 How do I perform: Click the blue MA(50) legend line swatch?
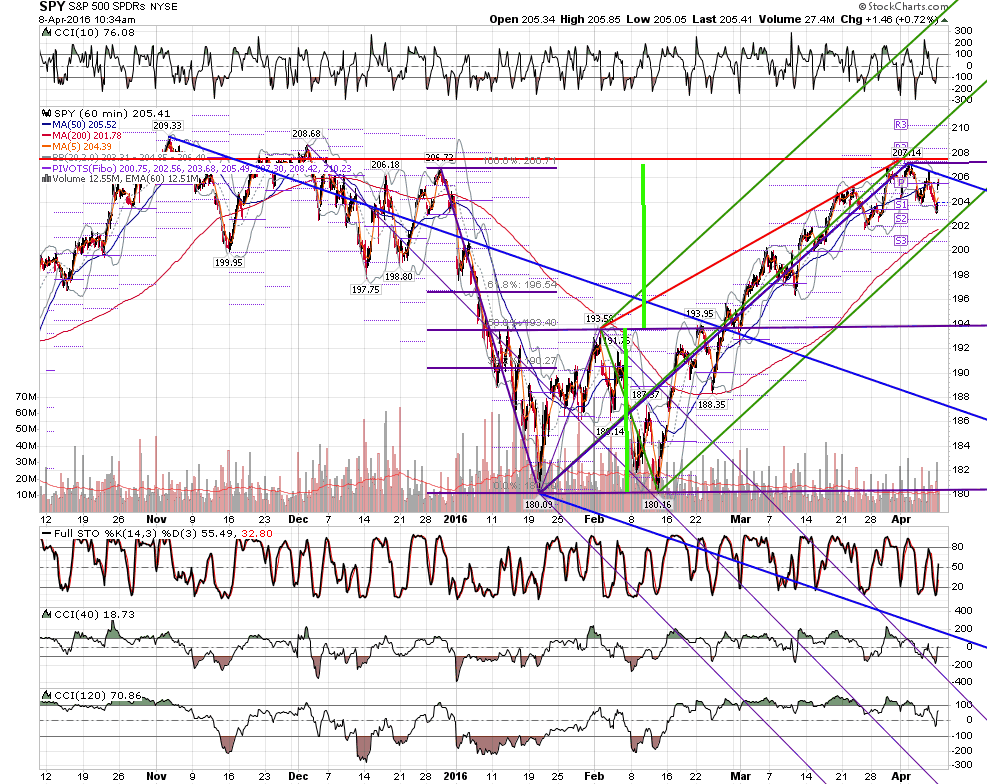click(47, 125)
